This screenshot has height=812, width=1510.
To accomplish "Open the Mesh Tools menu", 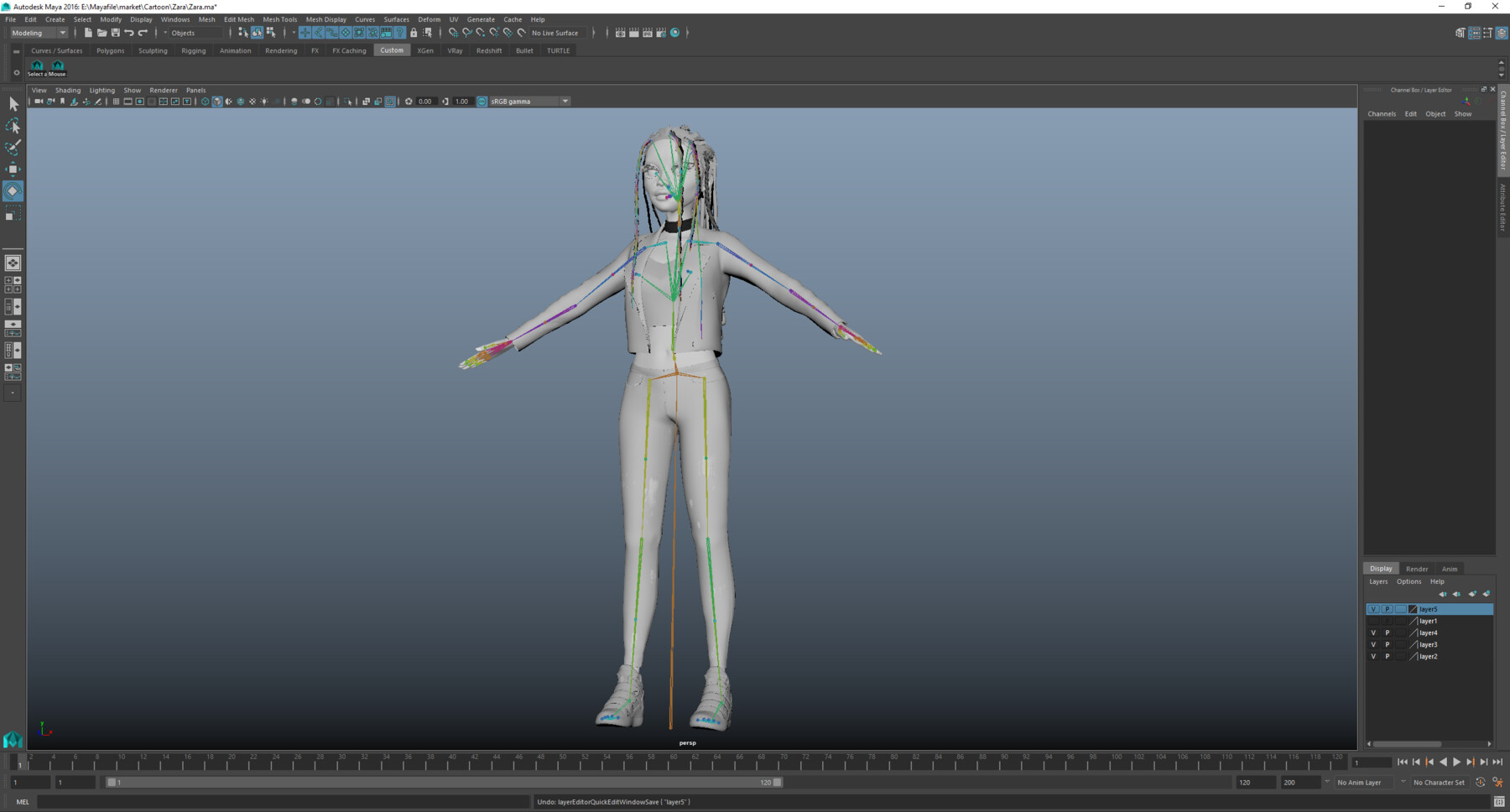I will [x=279, y=19].
